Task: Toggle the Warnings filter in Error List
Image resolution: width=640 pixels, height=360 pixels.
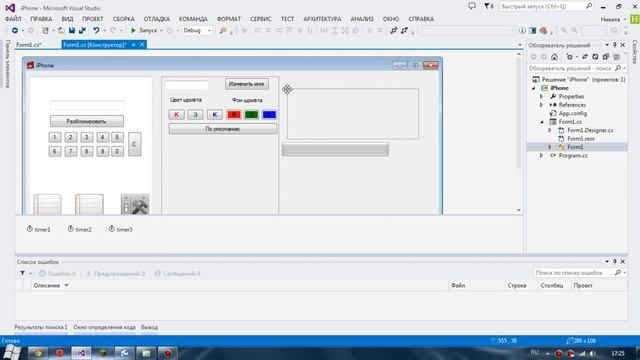Action: pos(116,273)
